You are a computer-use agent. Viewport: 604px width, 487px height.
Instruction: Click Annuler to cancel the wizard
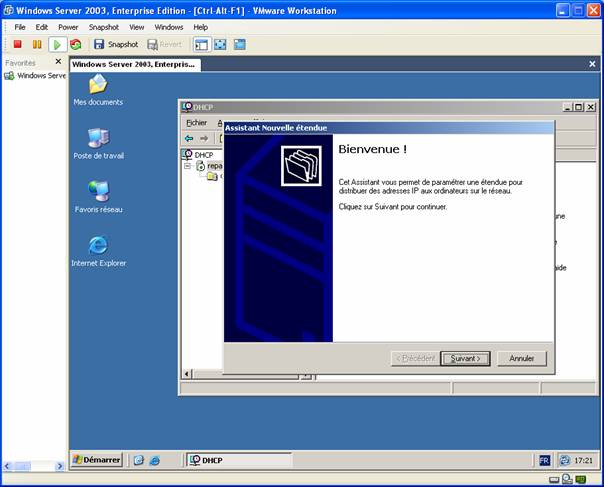pos(522,359)
